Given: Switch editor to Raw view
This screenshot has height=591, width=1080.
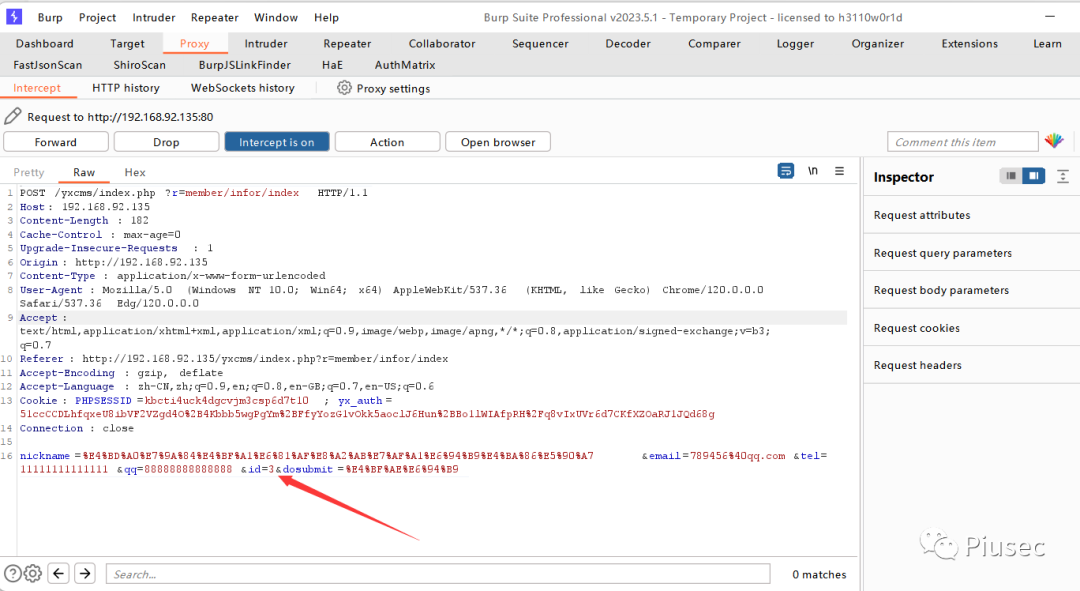Looking at the screenshot, I should [84, 172].
